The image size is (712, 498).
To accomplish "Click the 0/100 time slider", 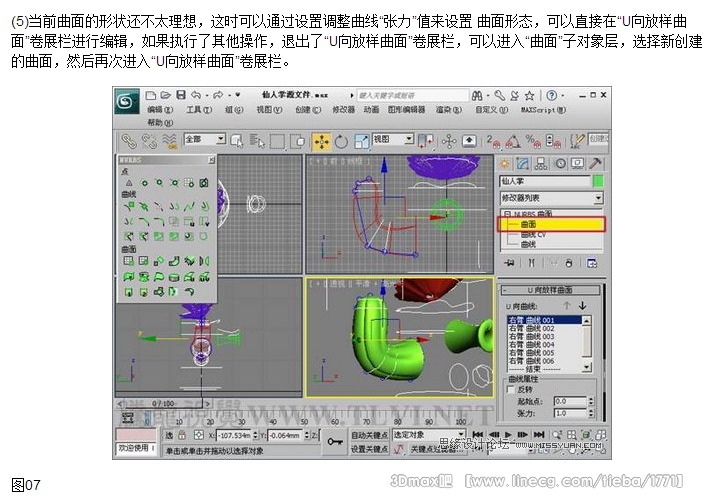I will click(x=163, y=403).
